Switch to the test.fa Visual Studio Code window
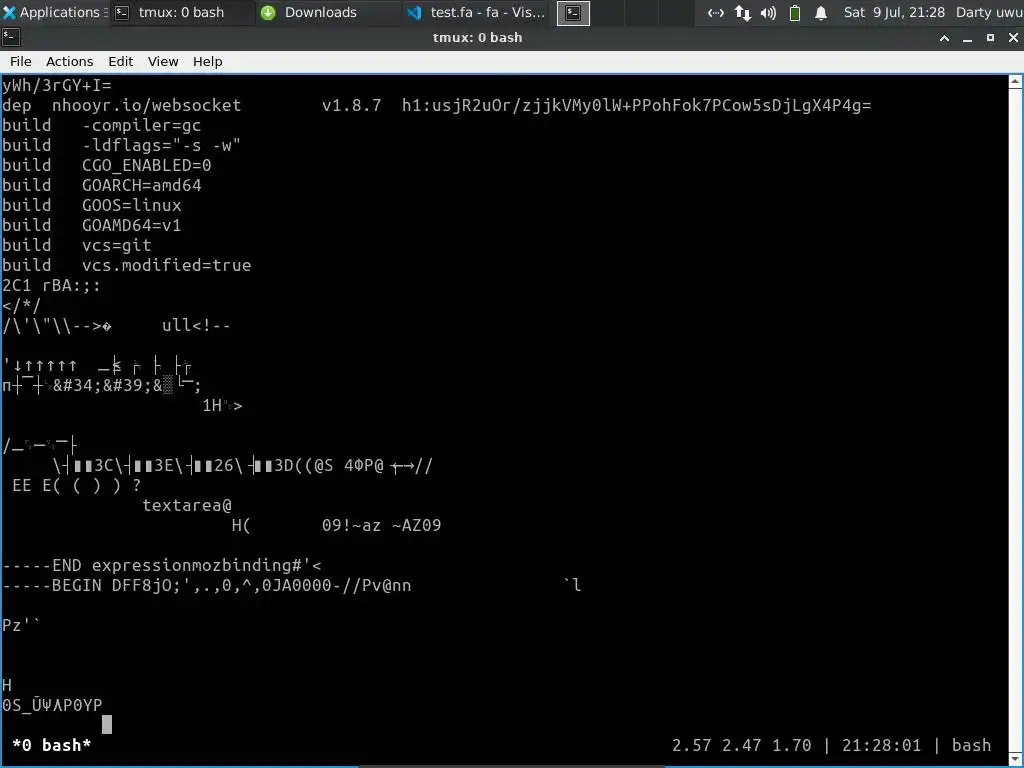This screenshot has height=768, width=1024. point(477,12)
